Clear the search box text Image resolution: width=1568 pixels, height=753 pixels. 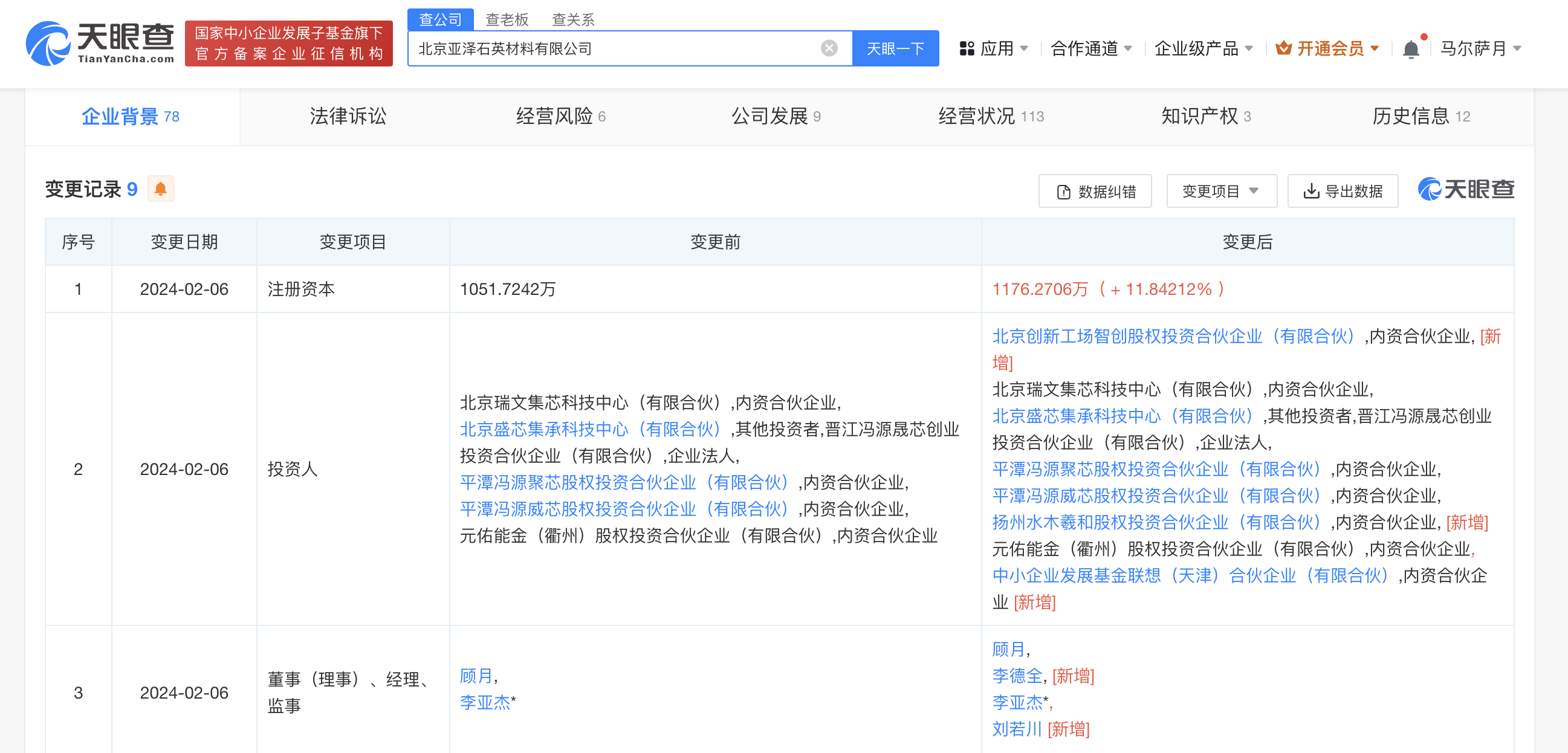pyautogui.click(x=829, y=48)
